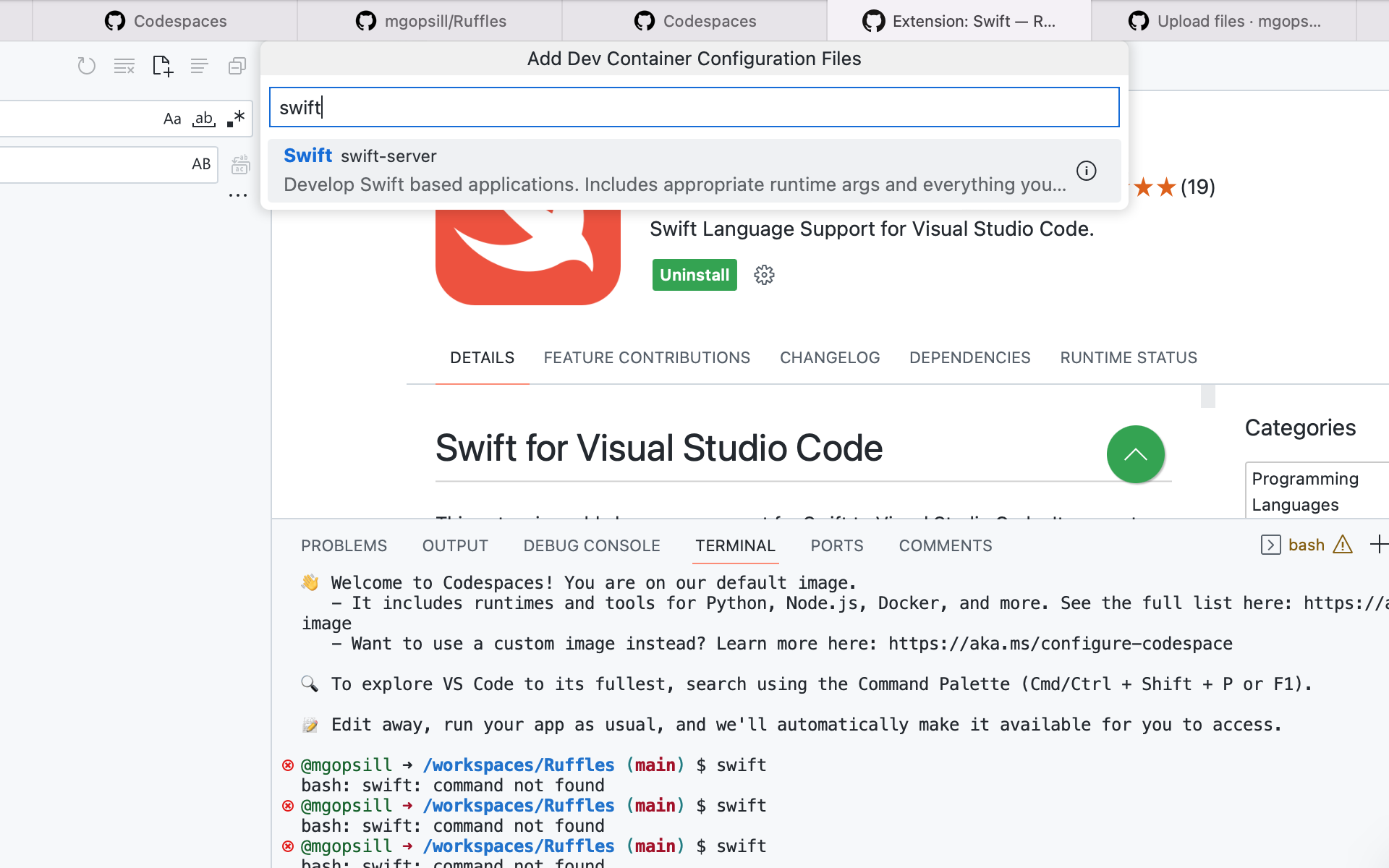The height and width of the screenshot is (868, 1389).
Task: Switch to mgopsill/Ruffles browser tab
Action: click(430, 21)
